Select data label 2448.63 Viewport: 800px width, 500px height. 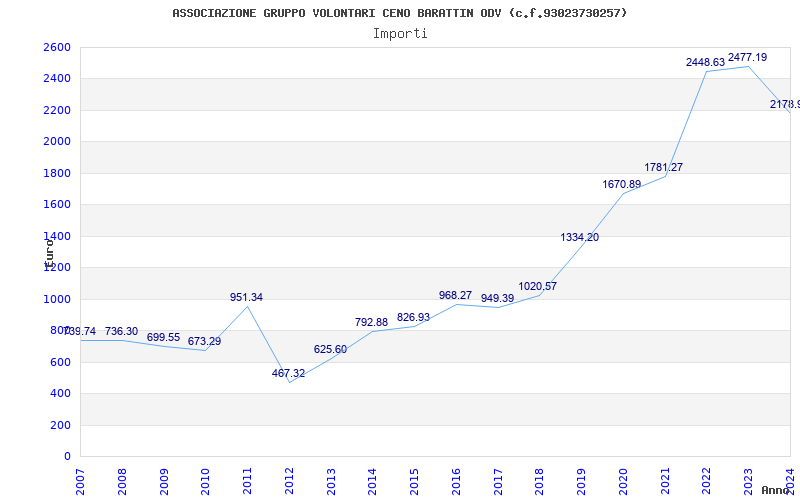point(705,62)
